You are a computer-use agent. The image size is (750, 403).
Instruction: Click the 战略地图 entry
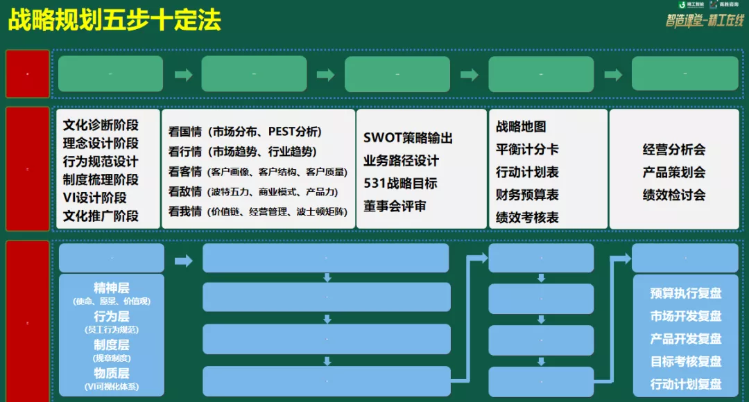521,126
